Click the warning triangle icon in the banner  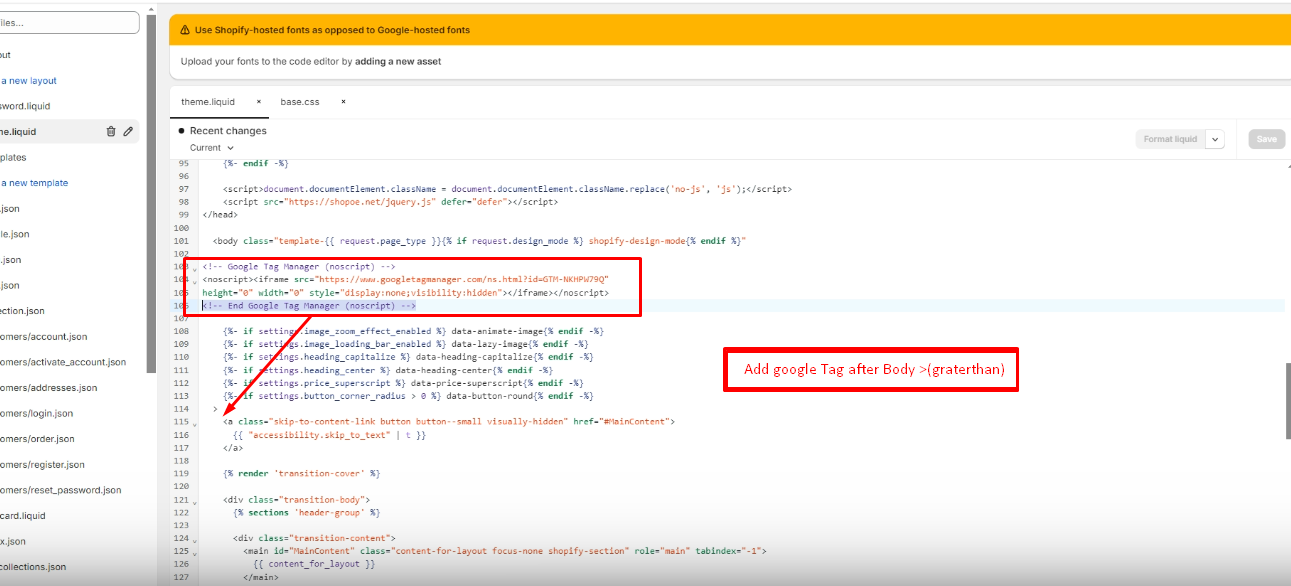point(186,30)
